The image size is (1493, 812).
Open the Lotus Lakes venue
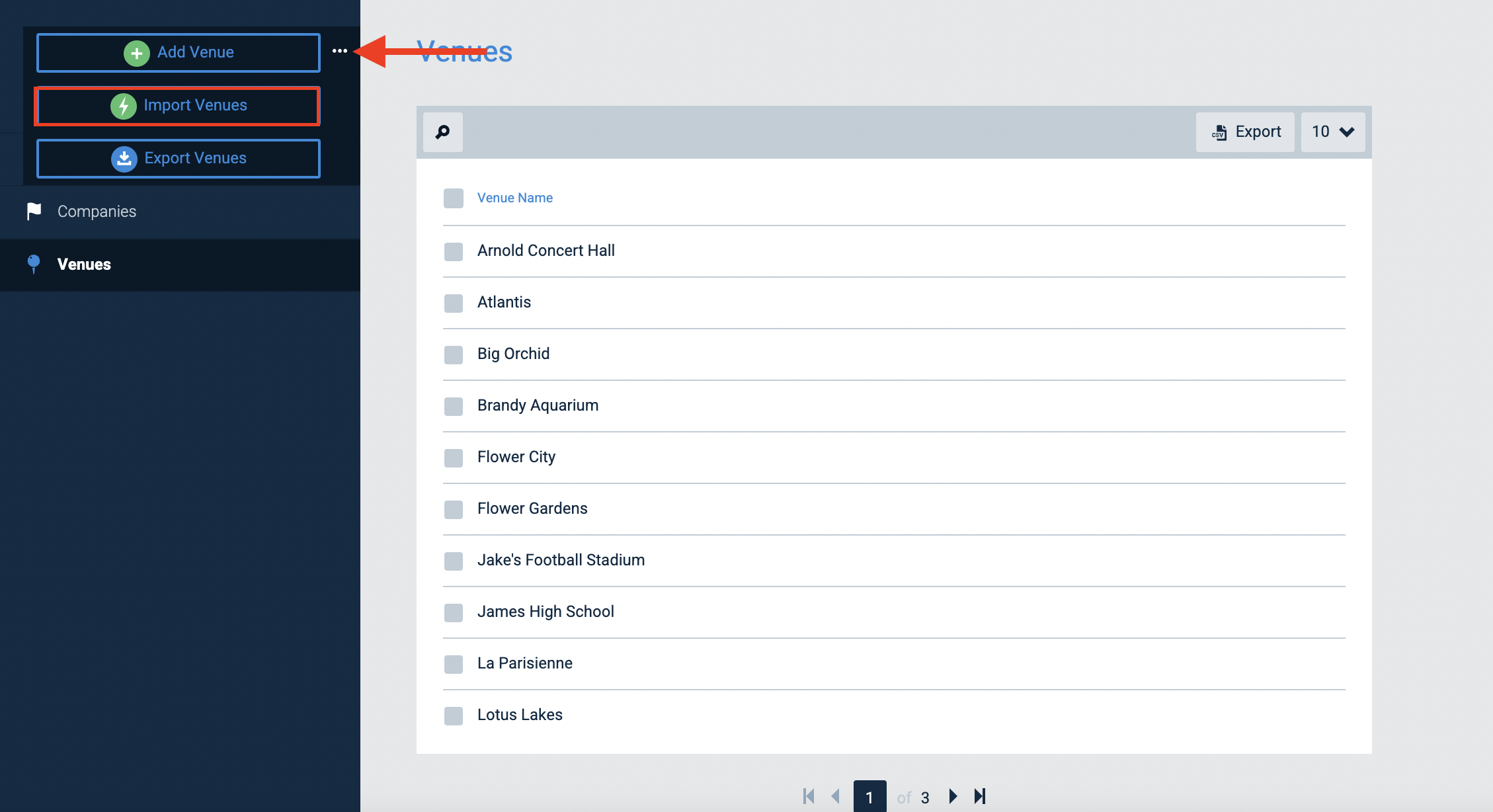(520, 715)
